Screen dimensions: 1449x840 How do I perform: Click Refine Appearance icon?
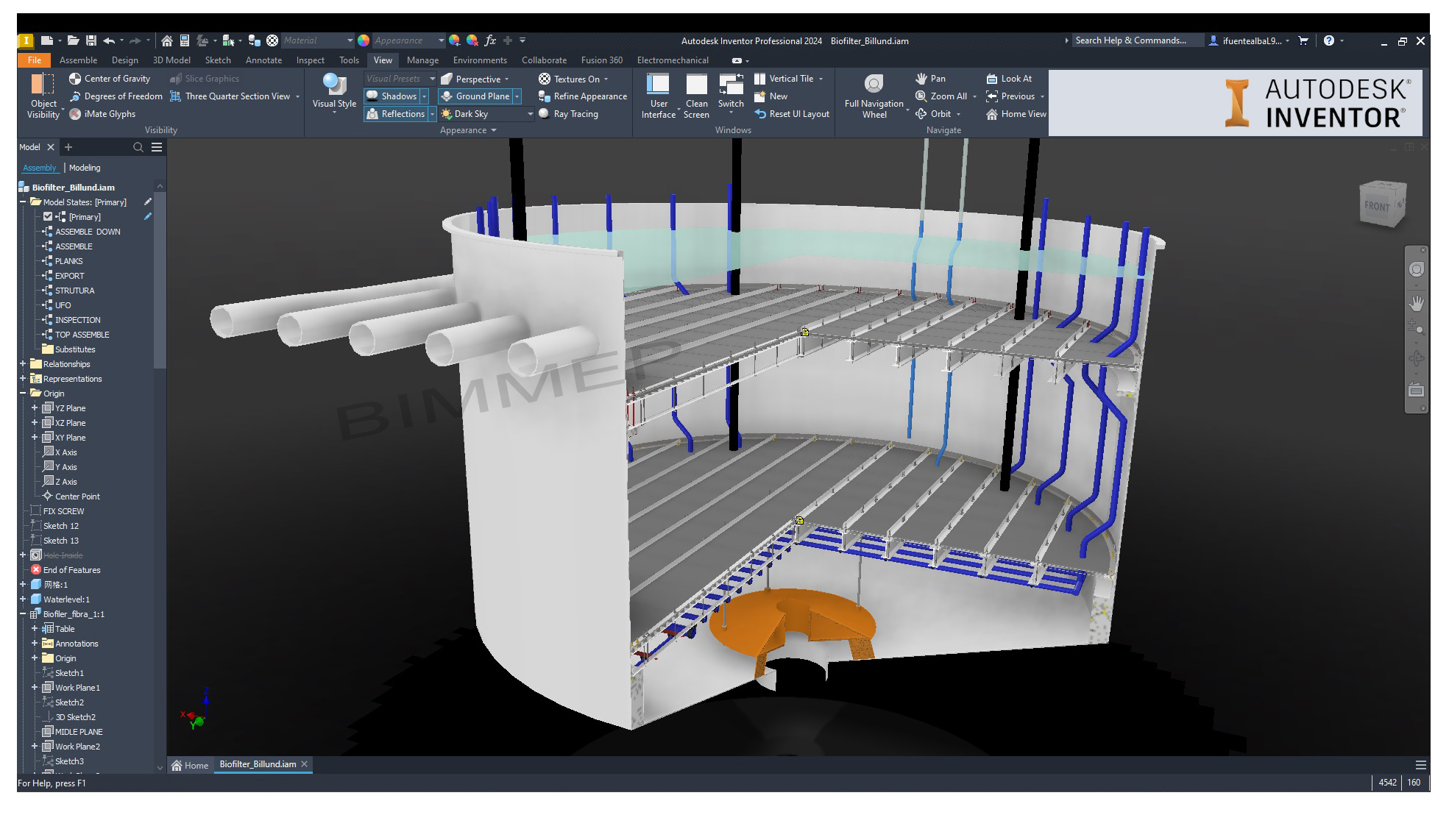click(544, 96)
